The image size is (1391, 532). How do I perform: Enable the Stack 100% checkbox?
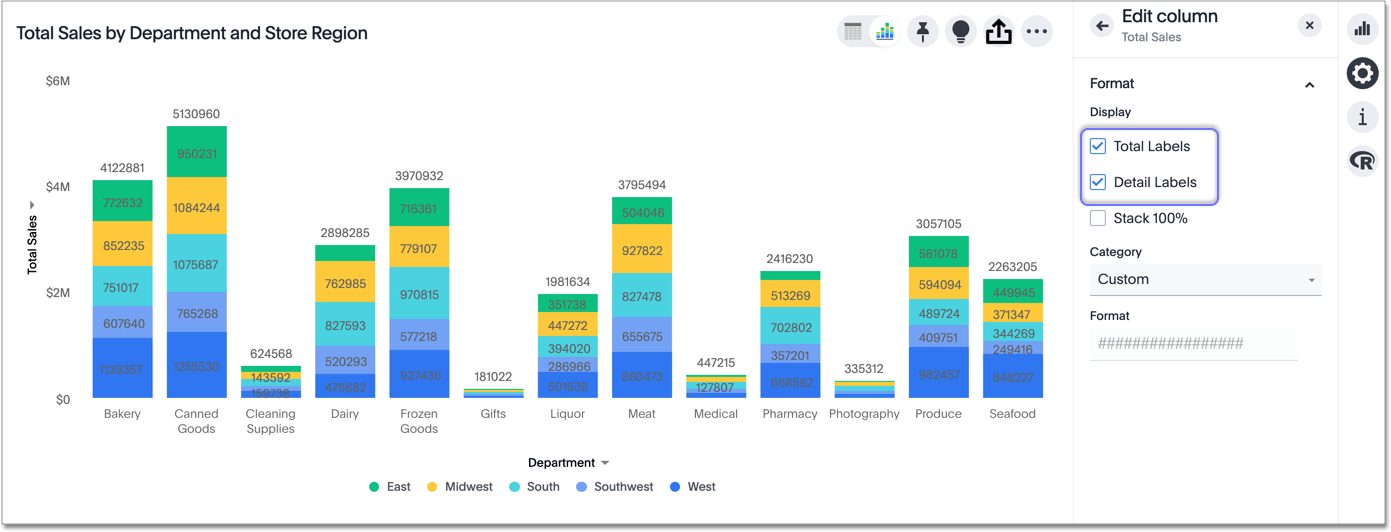pos(1098,218)
